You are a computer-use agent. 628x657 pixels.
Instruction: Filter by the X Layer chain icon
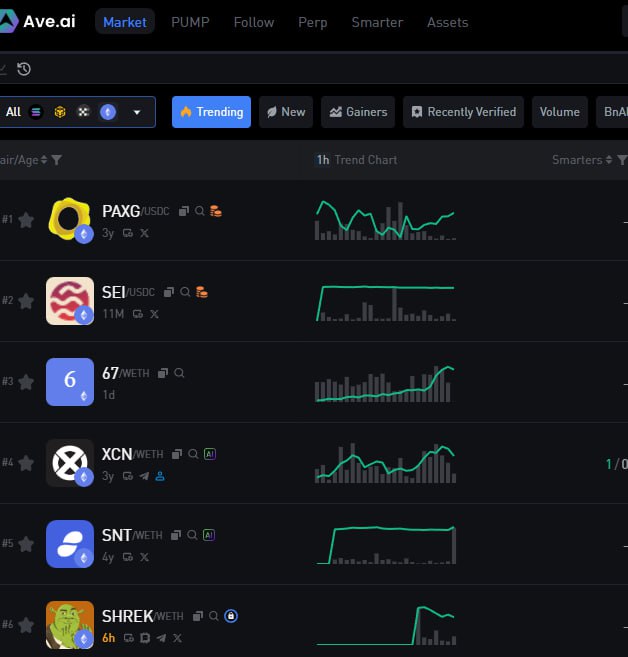click(84, 112)
